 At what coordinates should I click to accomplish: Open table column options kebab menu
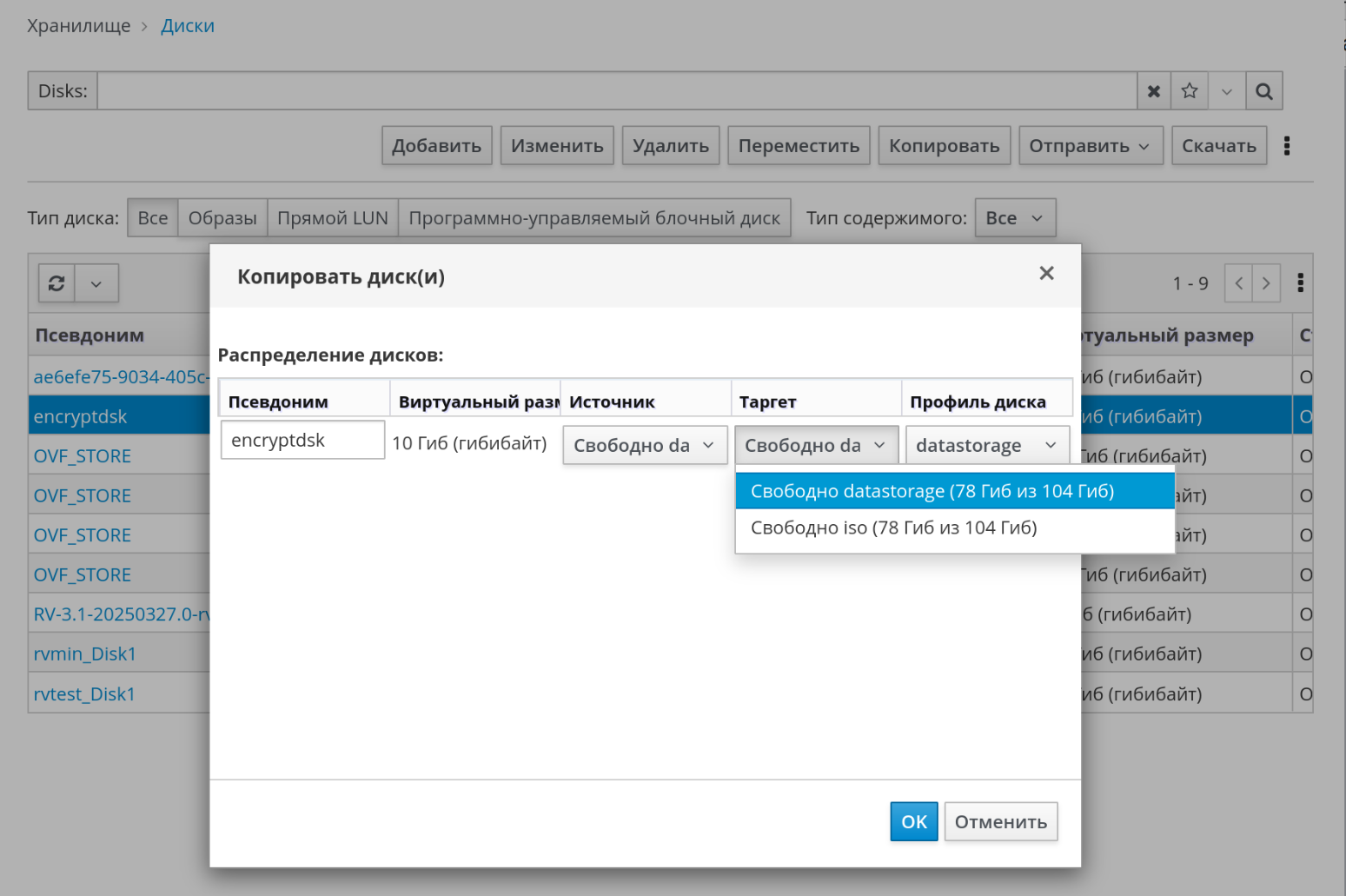pyautogui.click(x=1300, y=283)
